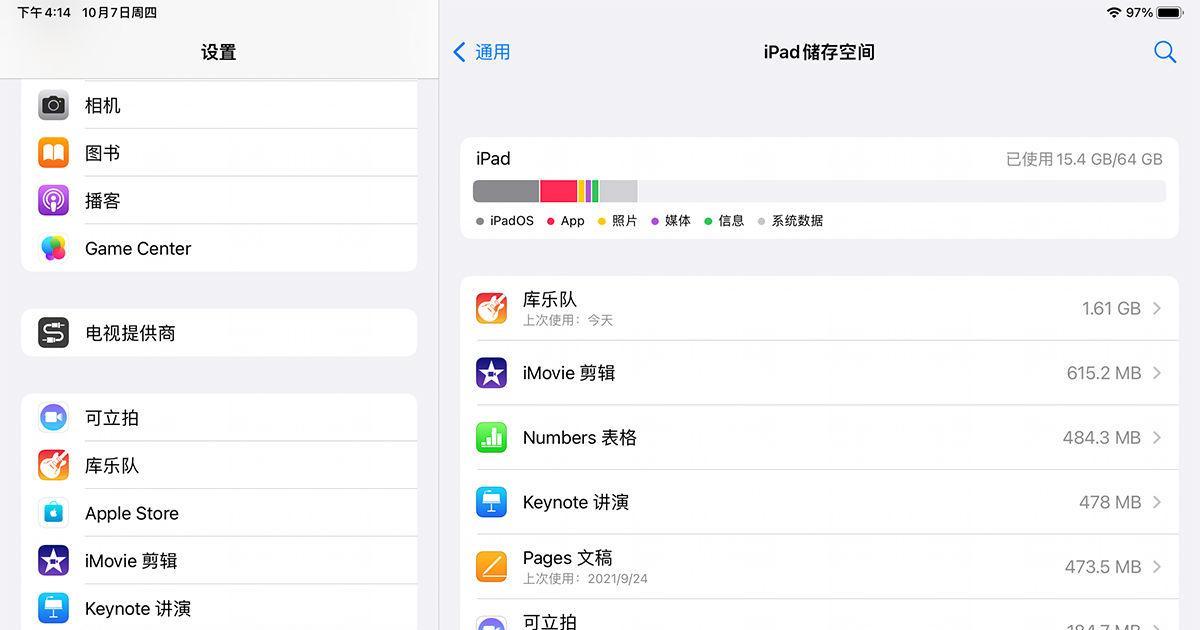This screenshot has width=1200, height=630.
Task: Select Keynote 讲演 in settings sidebar
Action: point(219,609)
